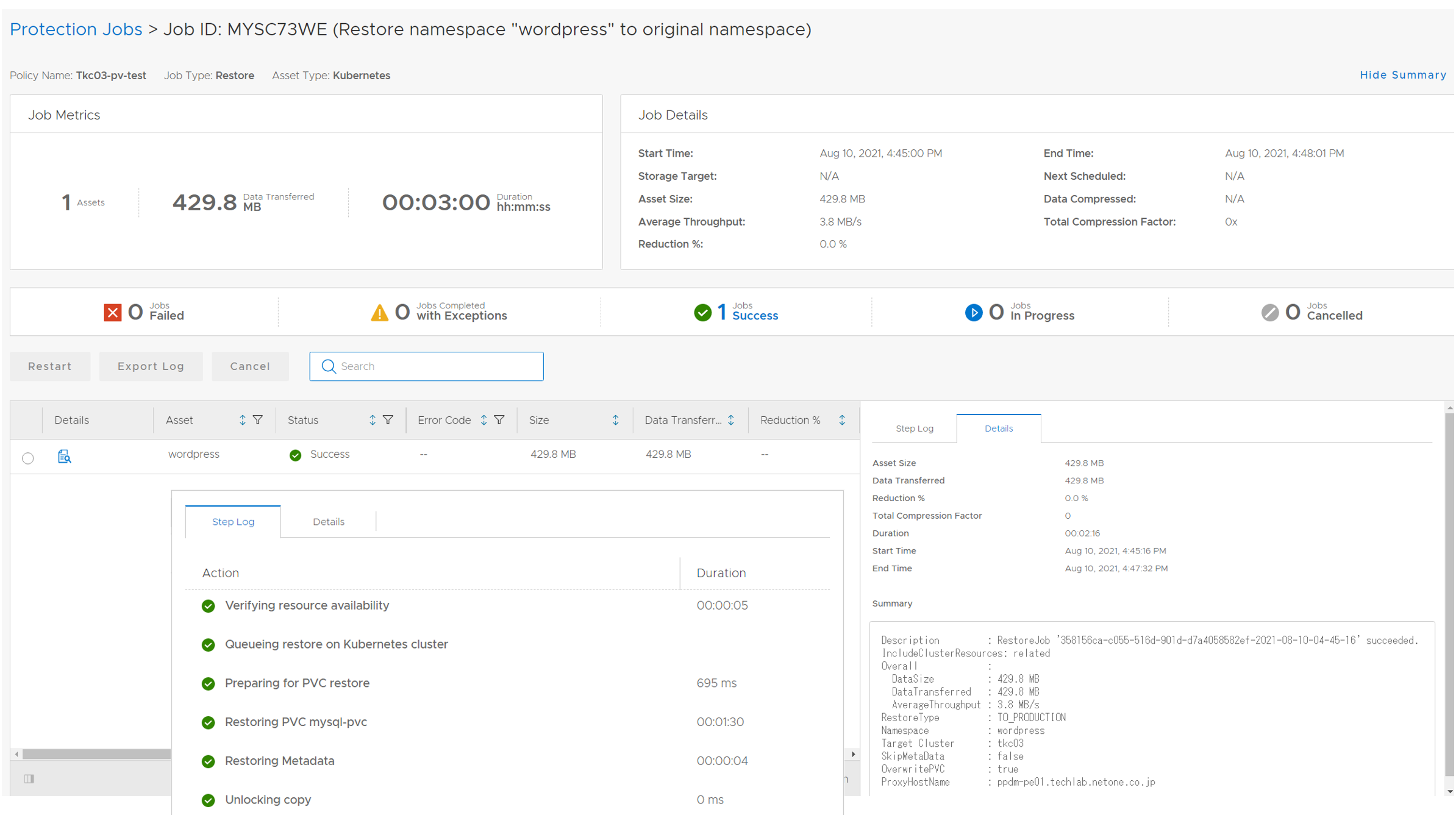Click the 00:01:30 duration value
The height and width of the screenshot is (815, 1456).
(720, 722)
